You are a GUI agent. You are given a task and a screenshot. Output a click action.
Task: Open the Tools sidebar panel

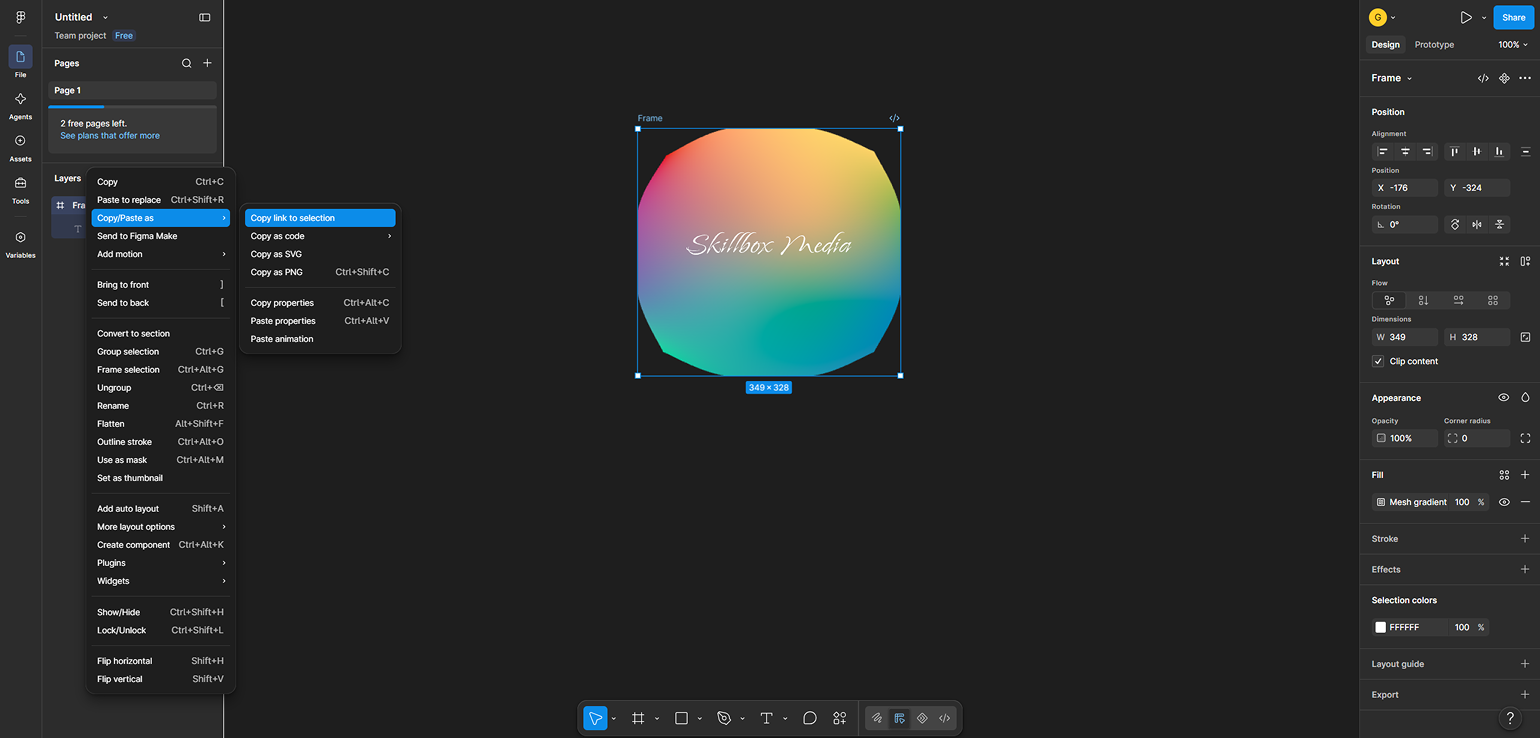point(20,188)
